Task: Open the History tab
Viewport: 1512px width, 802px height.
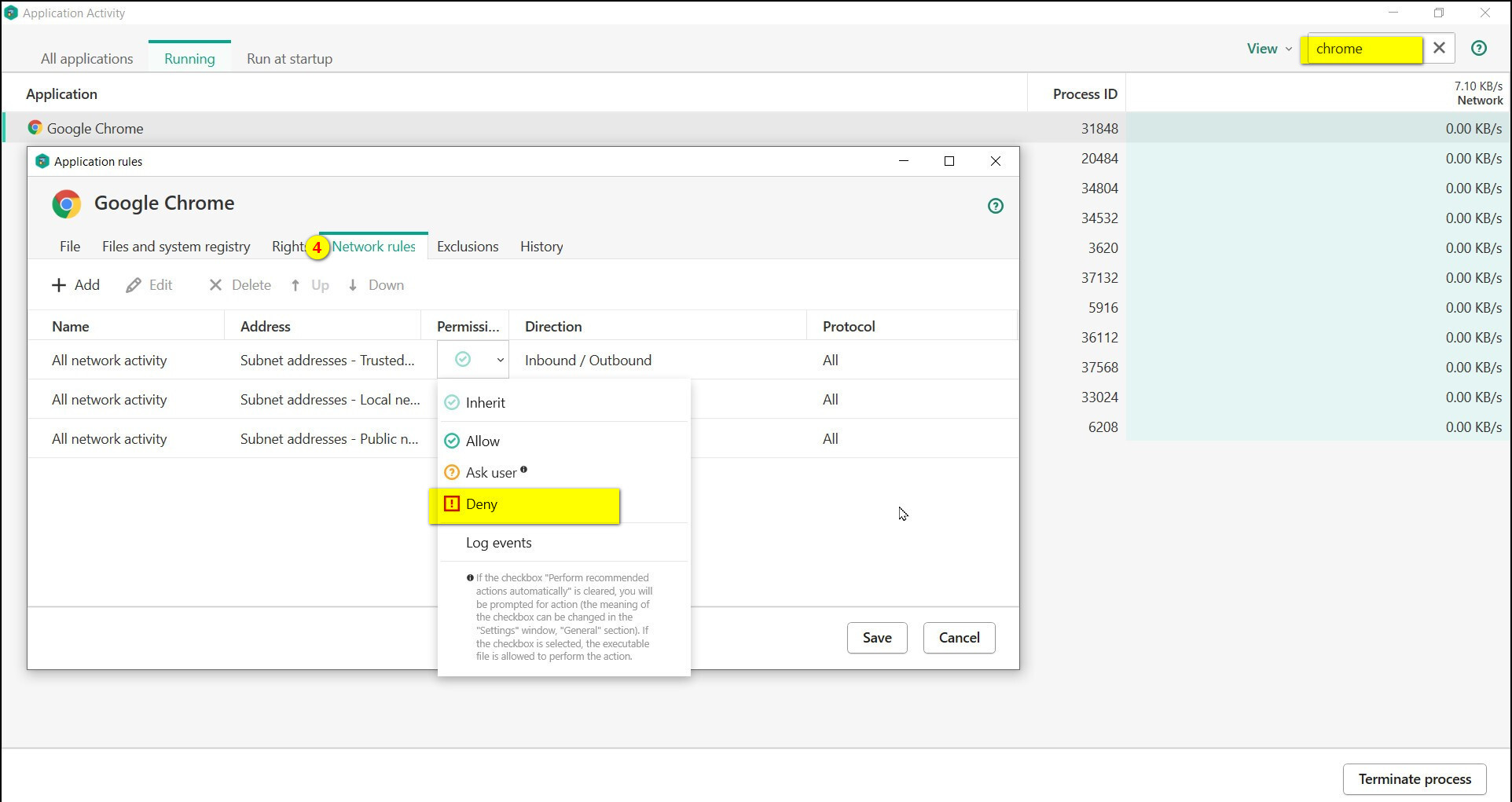Action: coord(541,247)
